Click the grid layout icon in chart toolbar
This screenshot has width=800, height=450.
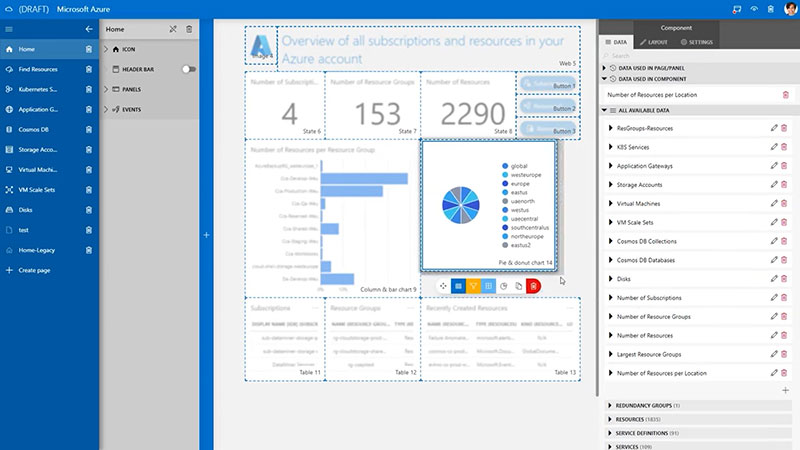tap(488, 286)
